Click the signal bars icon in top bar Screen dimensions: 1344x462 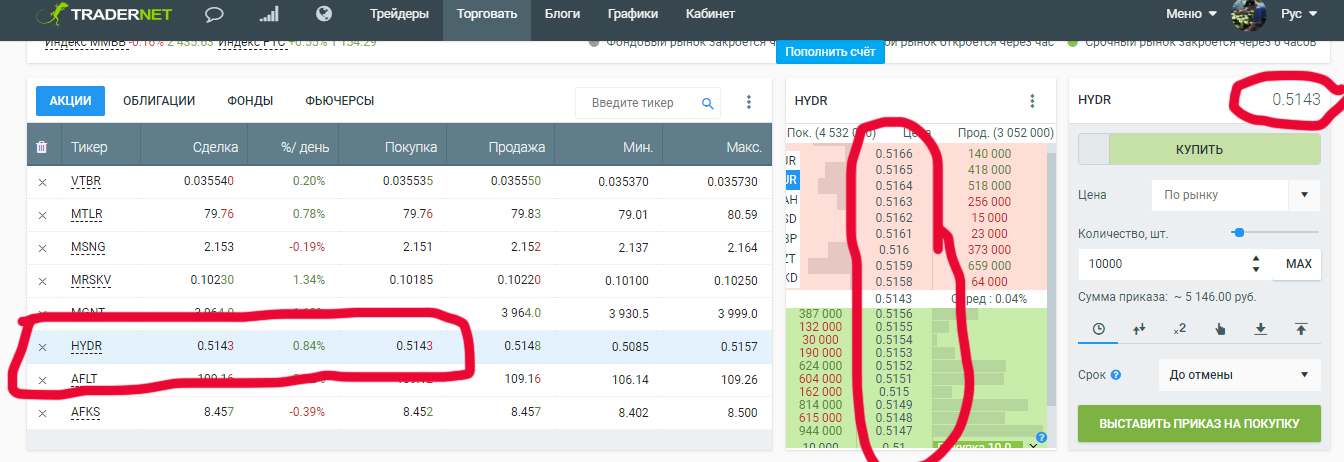point(268,14)
